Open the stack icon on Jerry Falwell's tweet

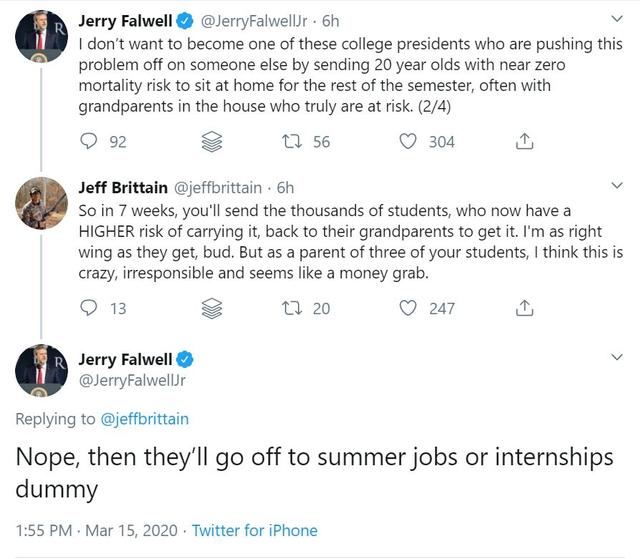[x=210, y=142]
